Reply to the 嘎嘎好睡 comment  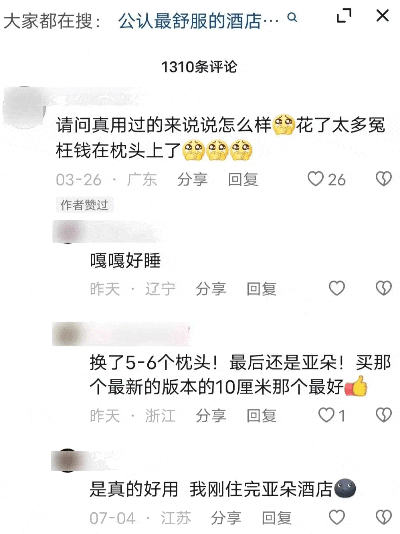click(x=261, y=289)
